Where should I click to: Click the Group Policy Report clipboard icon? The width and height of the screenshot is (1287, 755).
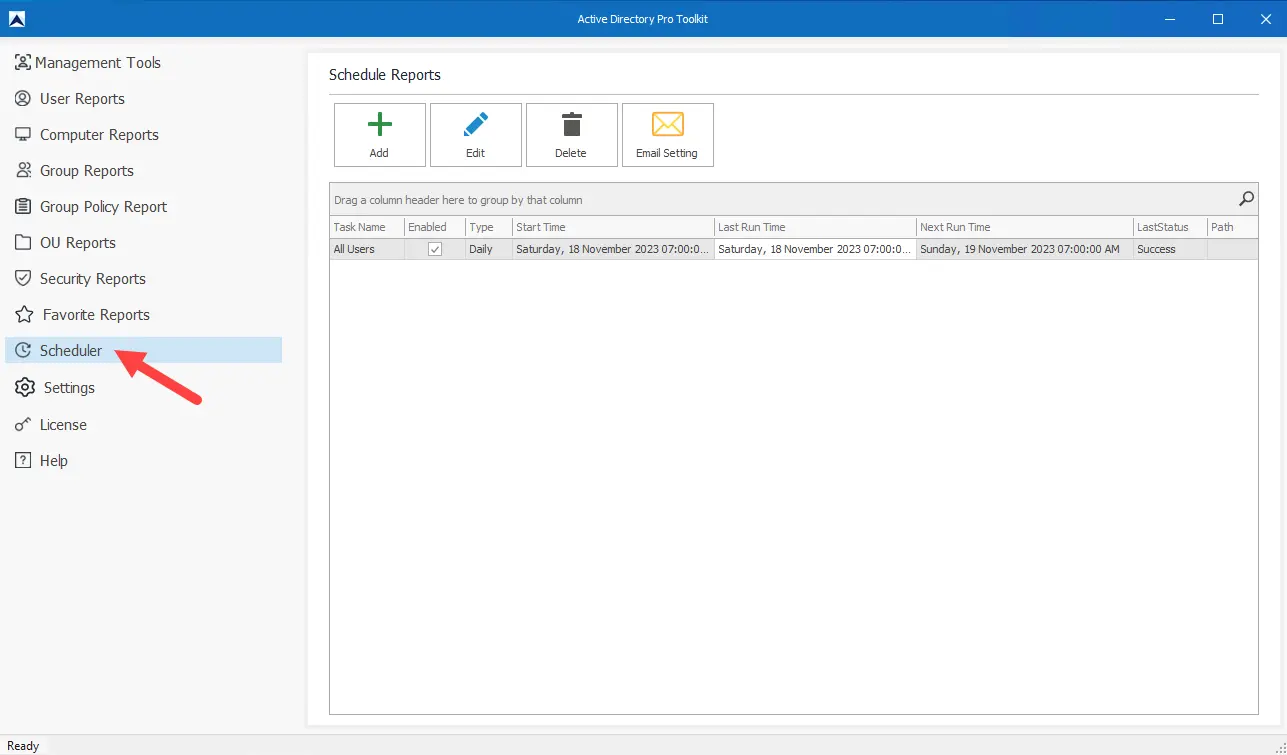23,206
